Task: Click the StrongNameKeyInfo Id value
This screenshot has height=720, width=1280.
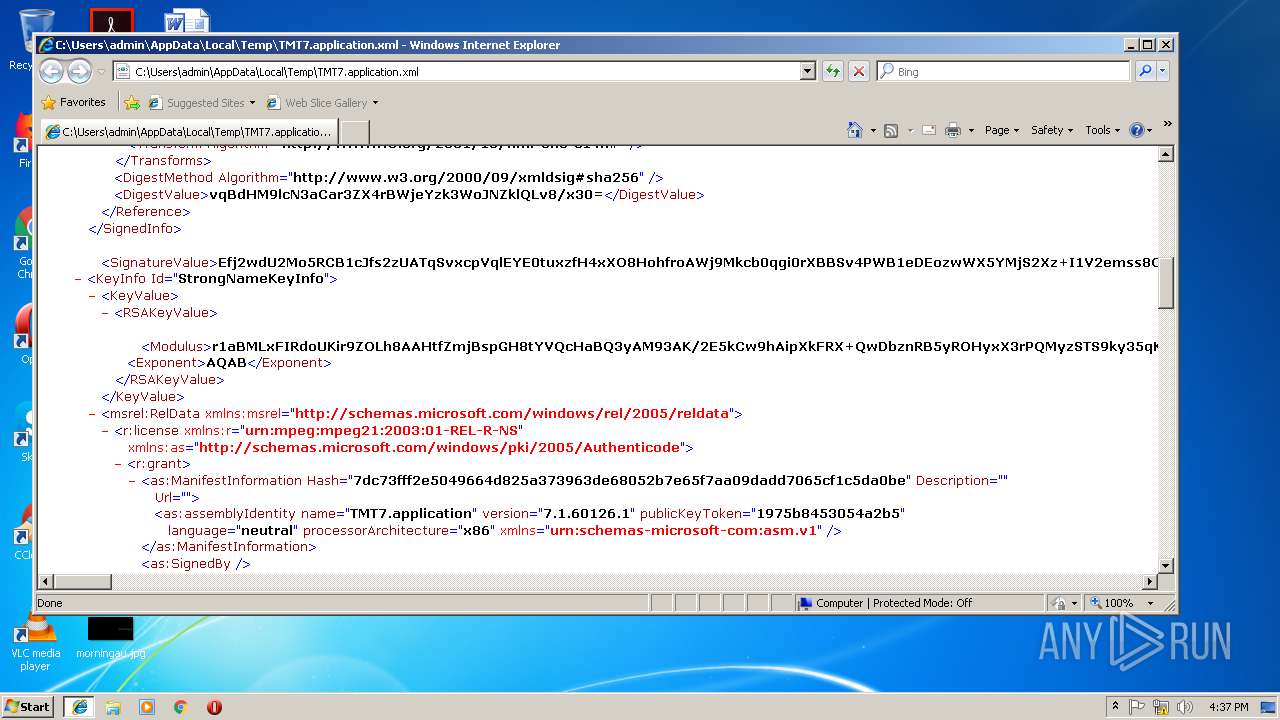Action: pyautogui.click(x=252, y=279)
